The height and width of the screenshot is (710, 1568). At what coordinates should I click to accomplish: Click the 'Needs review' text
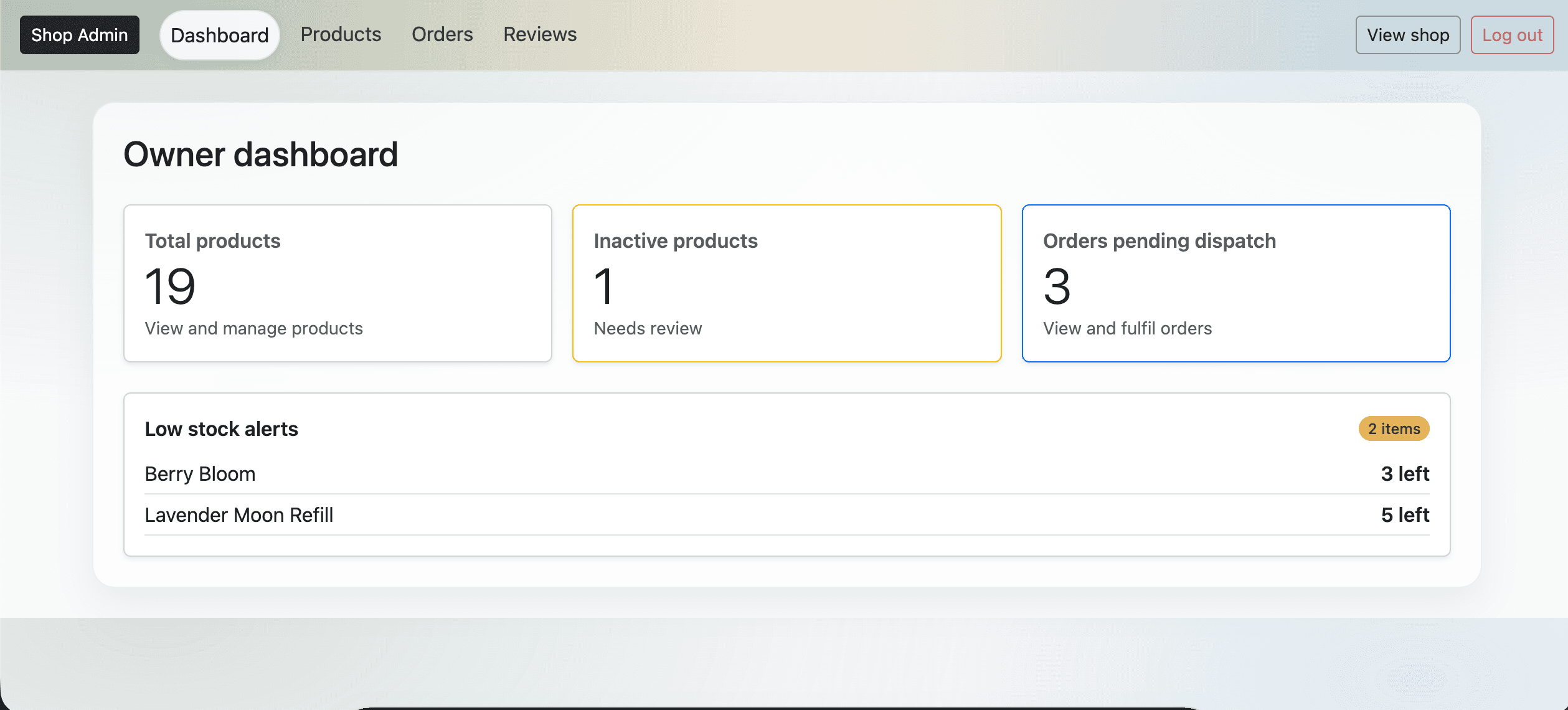point(648,328)
